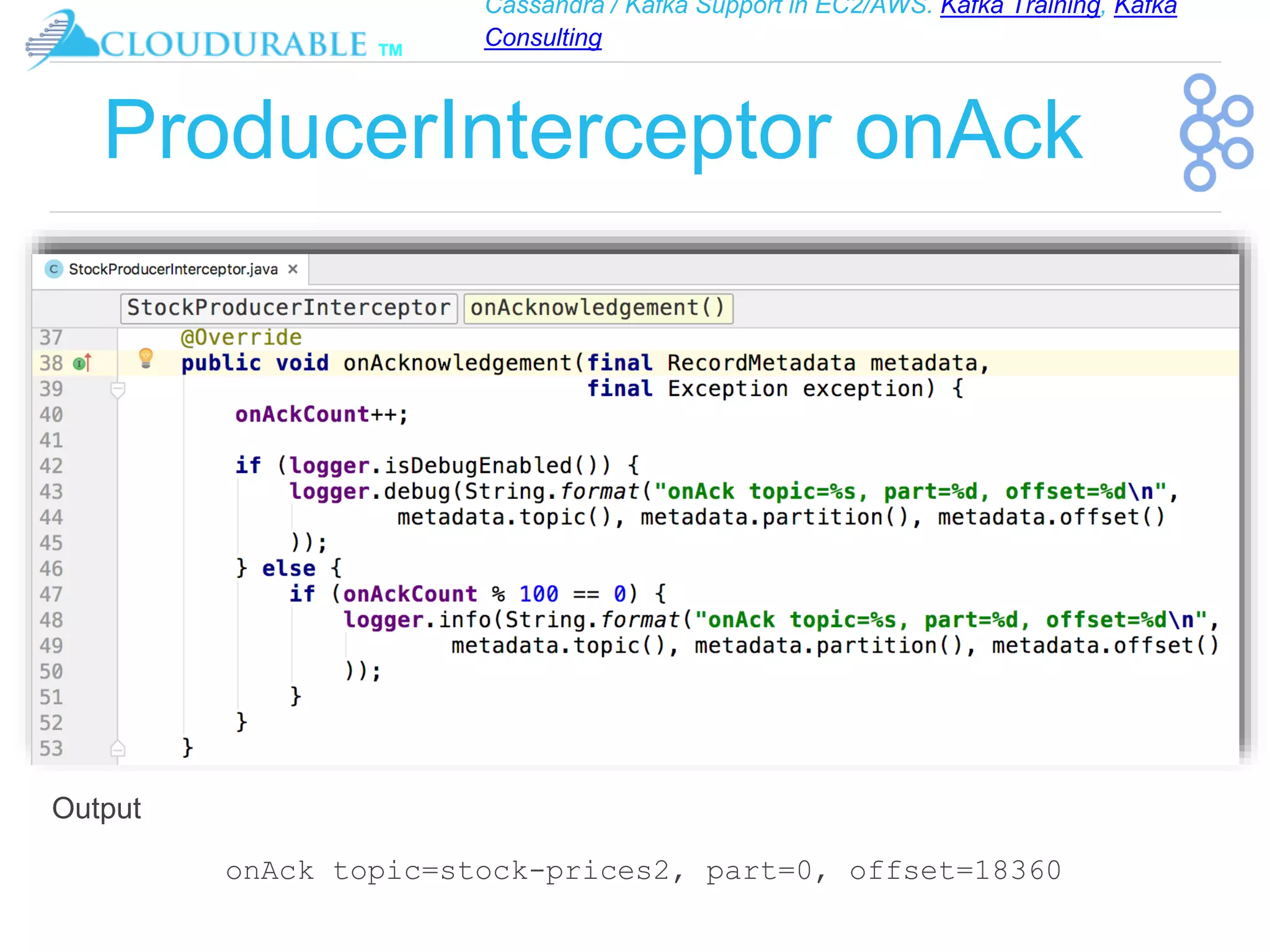This screenshot has width=1270, height=952.
Task: Click line number 42 in the gutter
Action: (x=51, y=466)
